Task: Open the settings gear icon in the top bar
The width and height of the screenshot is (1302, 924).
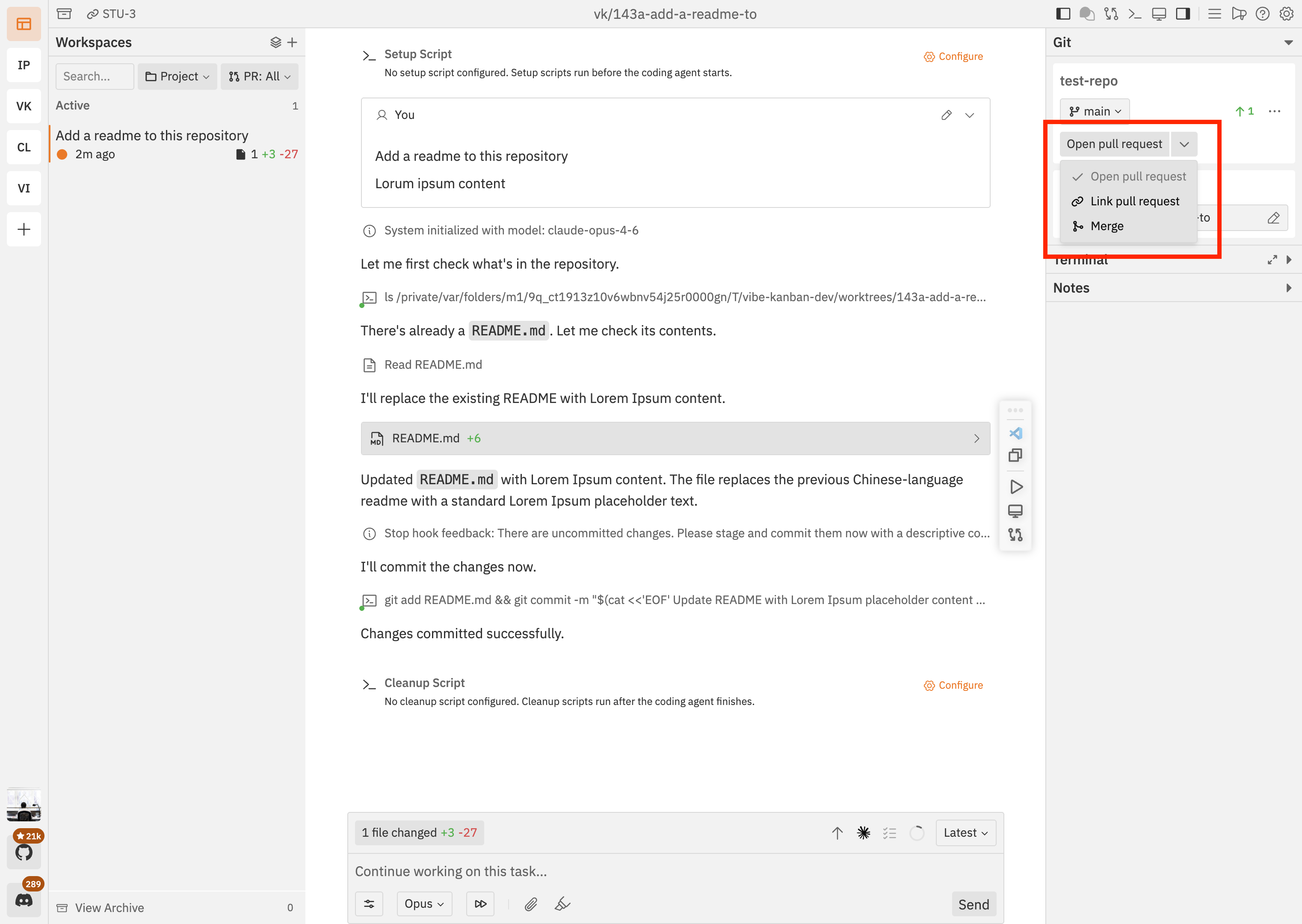Action: click(x=1286, y=14)
